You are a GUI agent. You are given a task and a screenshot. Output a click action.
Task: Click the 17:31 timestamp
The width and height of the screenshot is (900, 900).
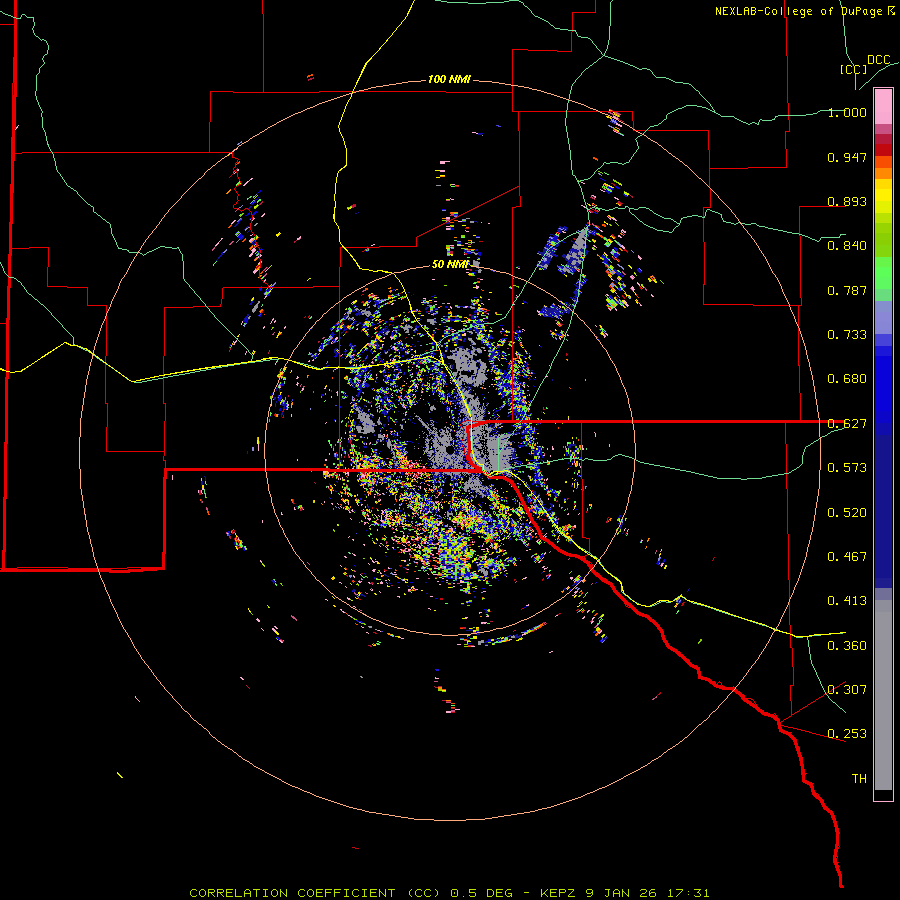point(689,893)
